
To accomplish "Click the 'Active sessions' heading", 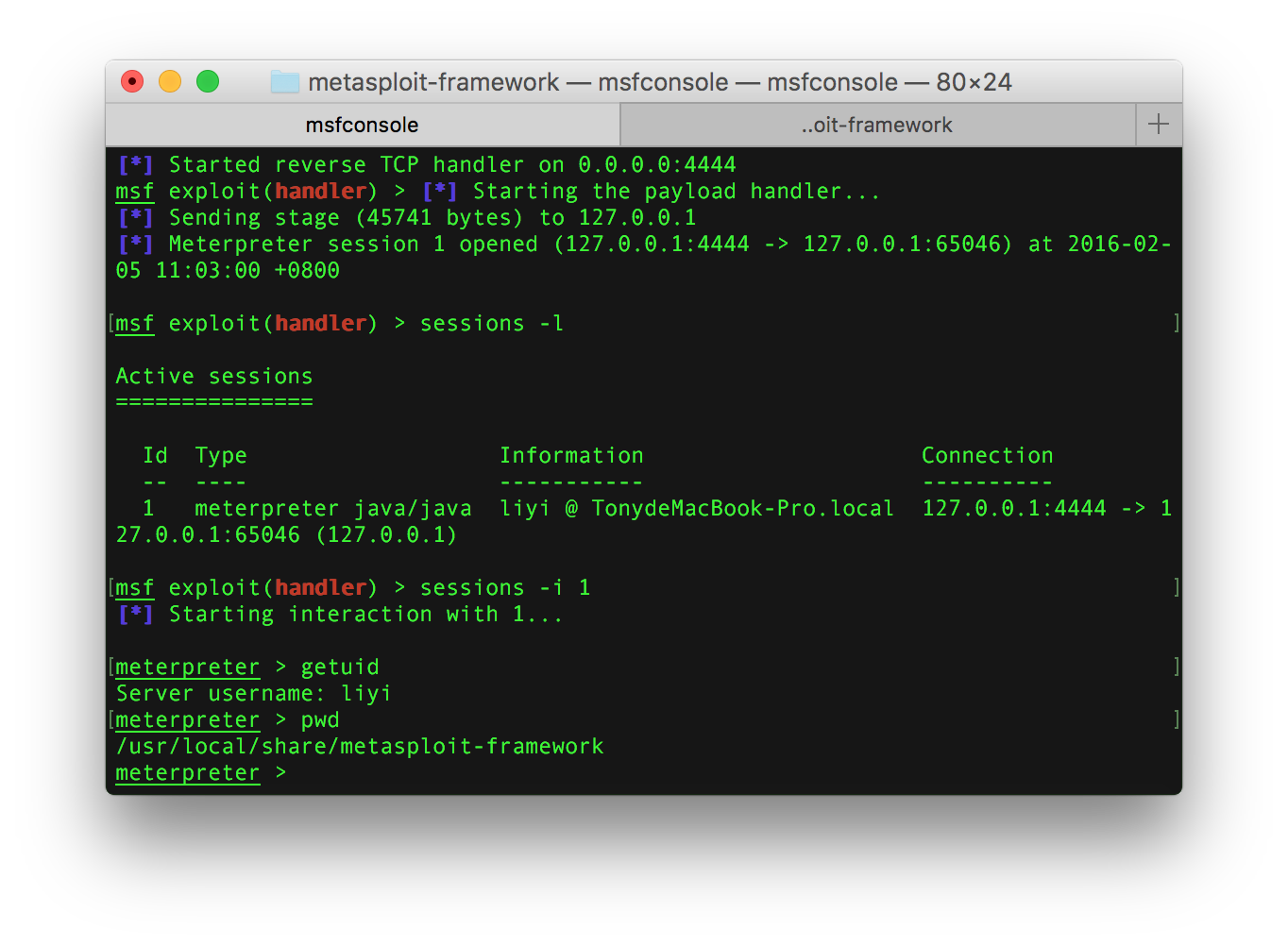I will tap(214, 376).
